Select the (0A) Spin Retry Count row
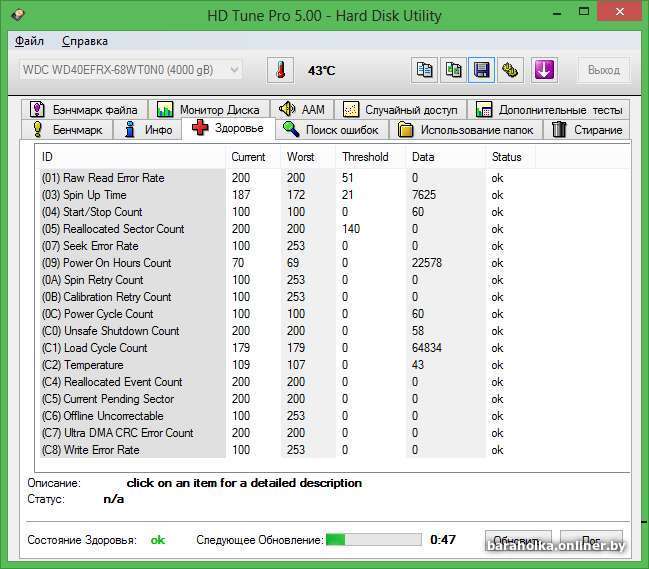The height and width of the screenshot is (569, 649). [287, 280]
